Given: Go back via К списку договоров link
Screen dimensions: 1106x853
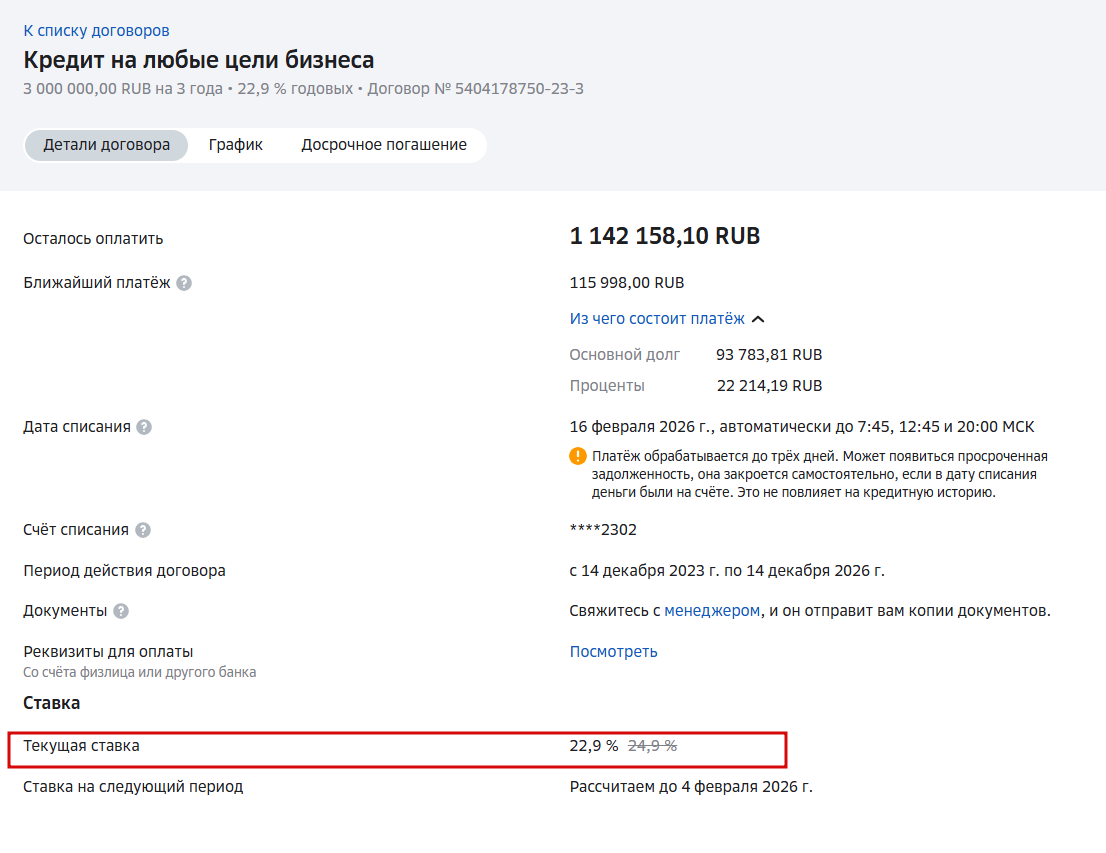Looking at the screenshot, I should (96, 31).
